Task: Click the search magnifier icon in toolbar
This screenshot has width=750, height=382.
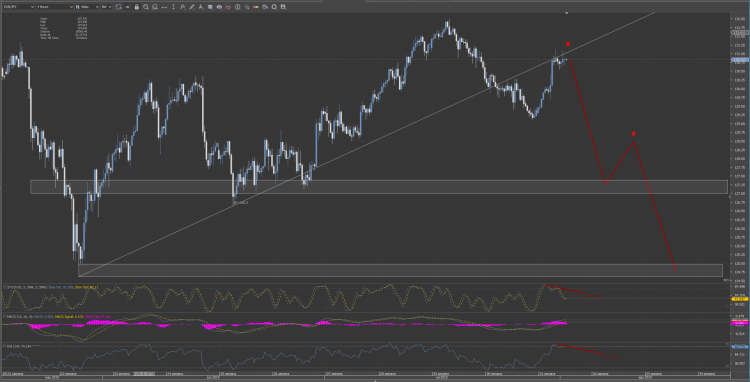Action: click(x=274, y=7)
